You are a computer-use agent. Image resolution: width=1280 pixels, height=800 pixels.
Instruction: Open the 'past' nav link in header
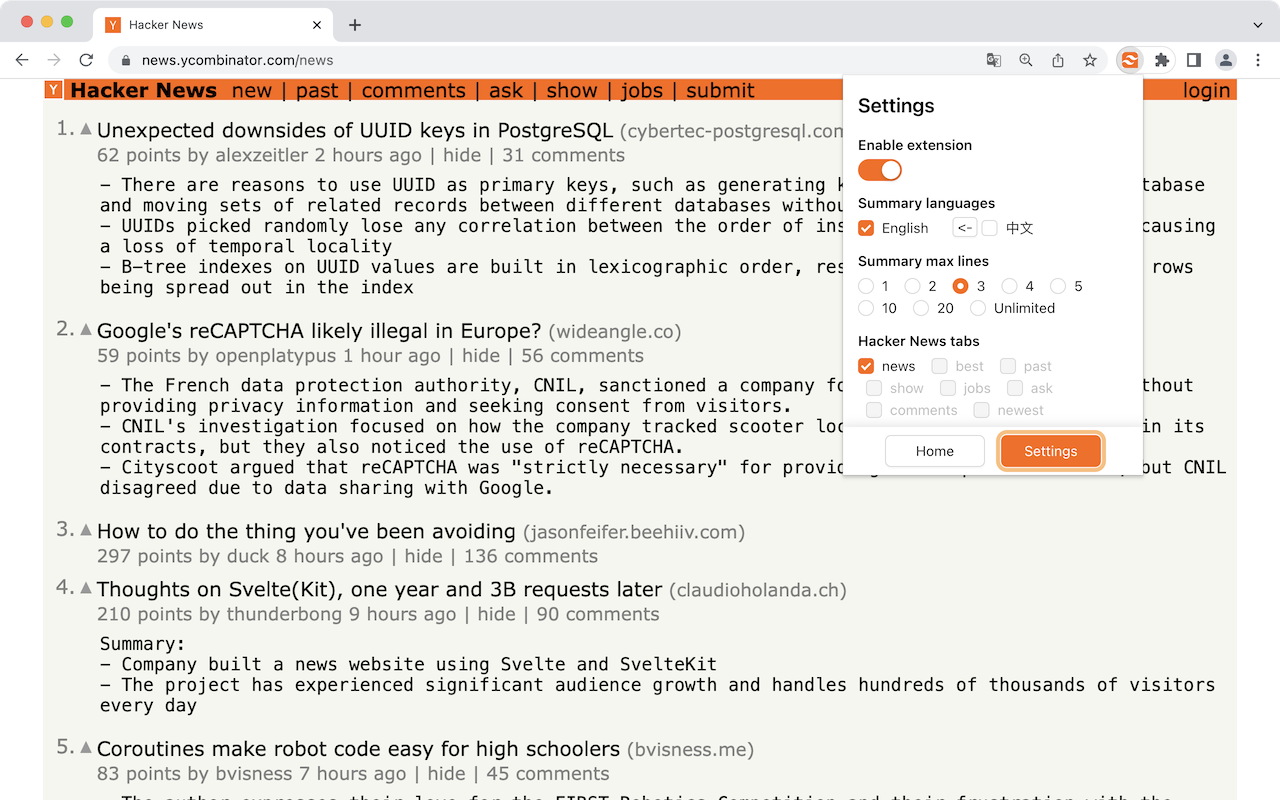tap(317, 90)
